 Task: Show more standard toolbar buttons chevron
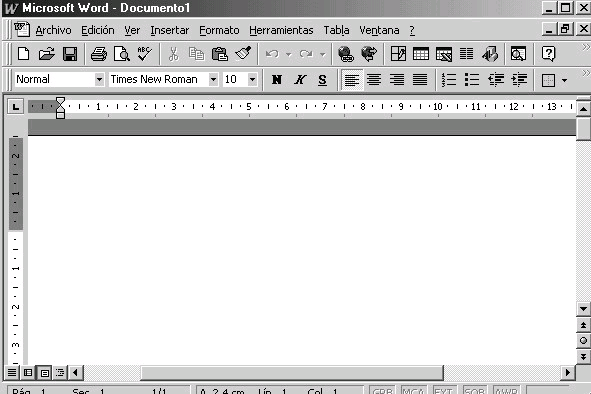(x=585, y=47)
